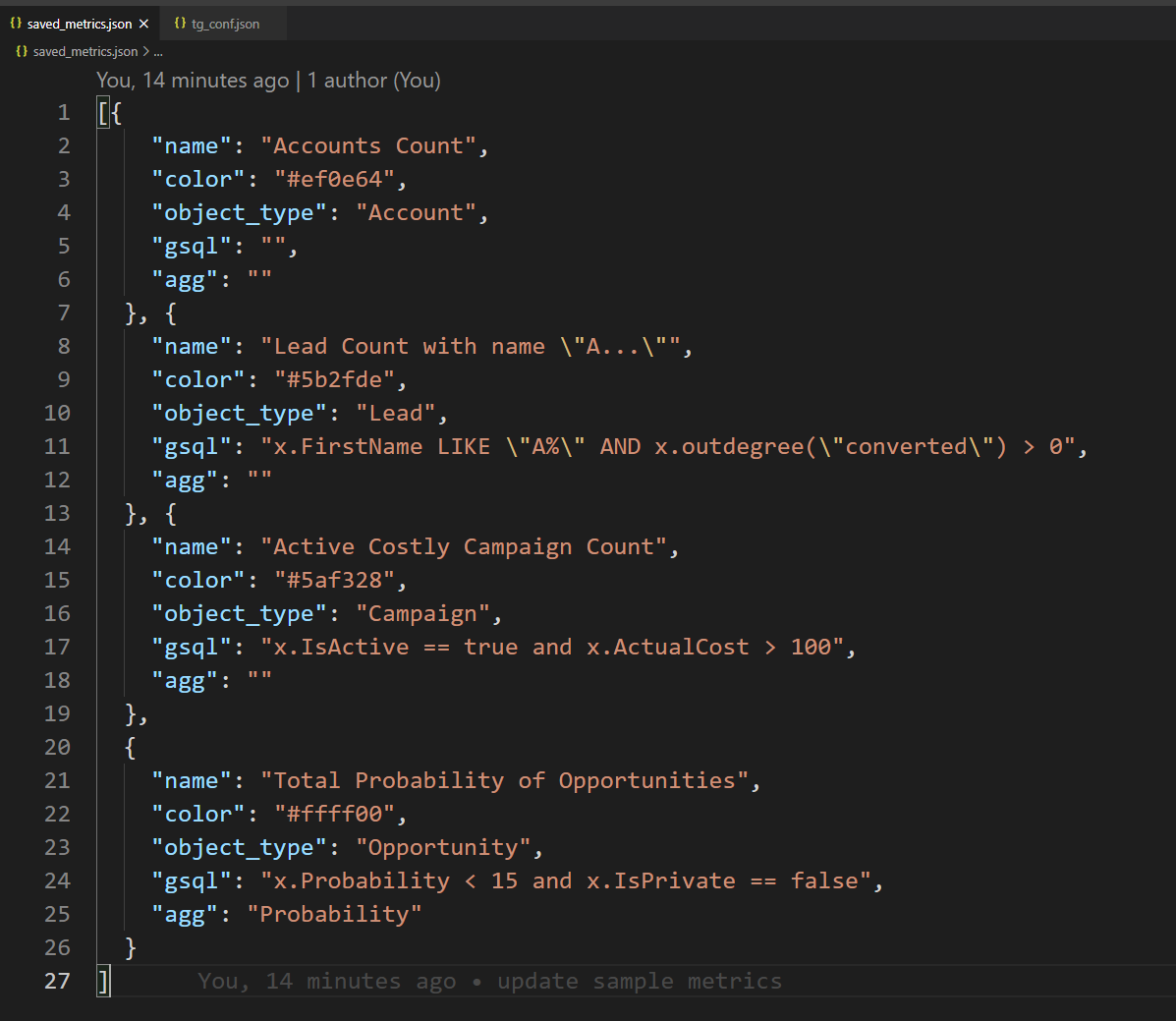This screenshot has height=1021, width=1176.
Task: Click the opening "[{" on line 1
Action: pos(109,113)
